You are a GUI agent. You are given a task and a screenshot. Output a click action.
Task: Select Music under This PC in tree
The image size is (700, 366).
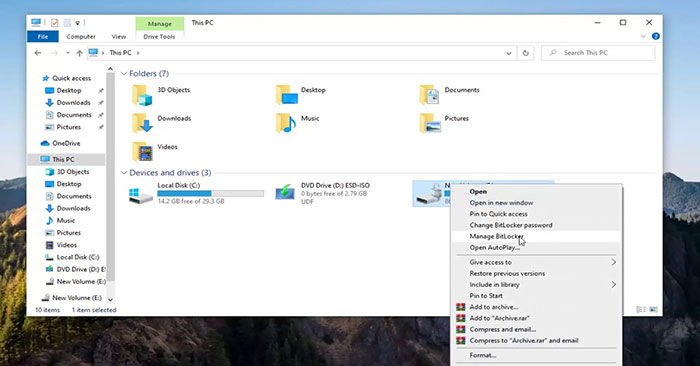pos(65,220)
